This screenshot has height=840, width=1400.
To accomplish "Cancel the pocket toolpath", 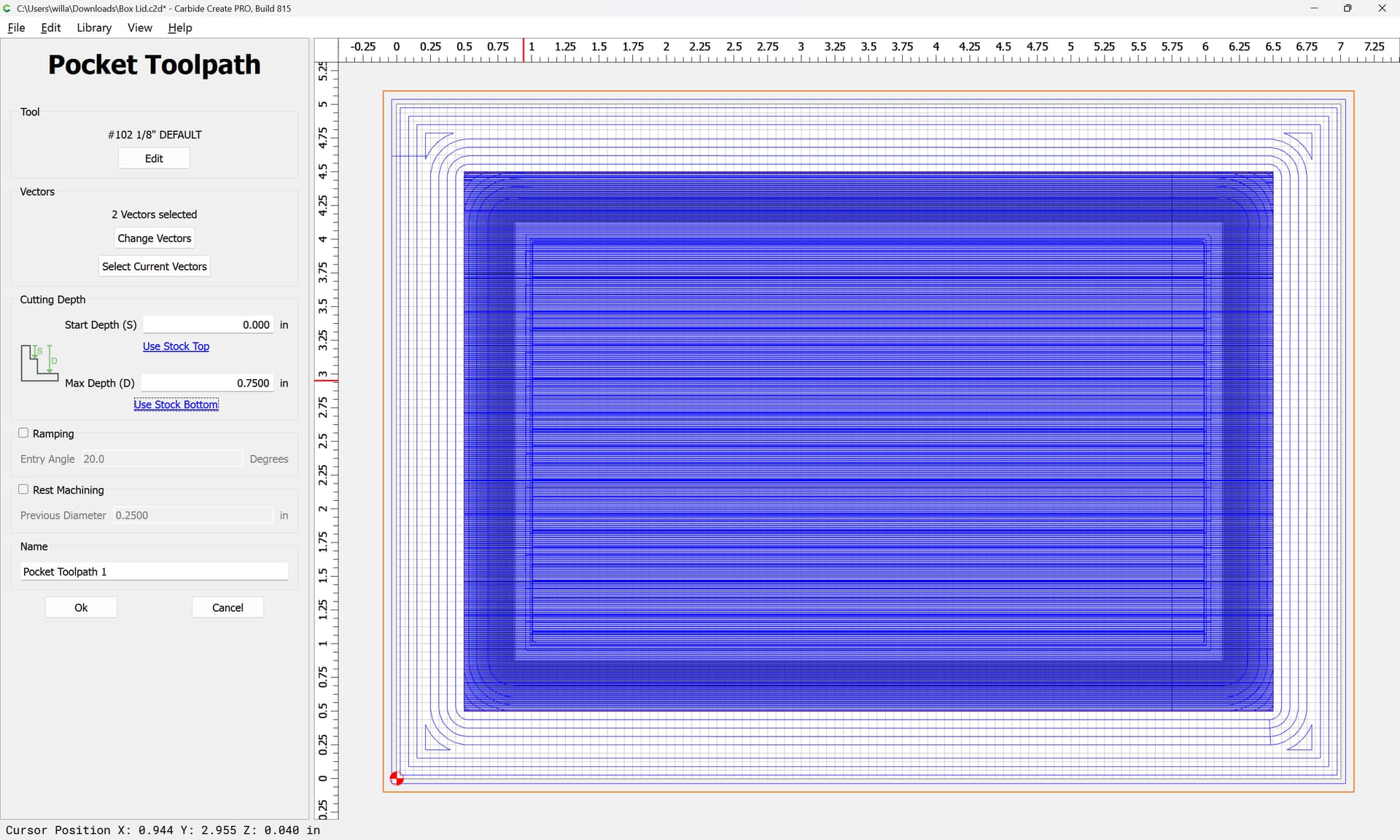I will pyautogui.click(x=227, y=607).
